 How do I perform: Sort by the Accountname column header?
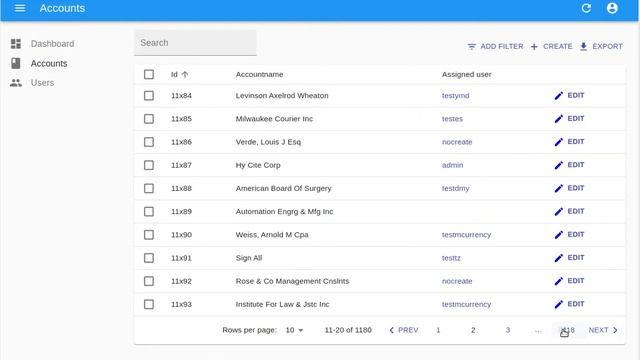tap(259, 74)
